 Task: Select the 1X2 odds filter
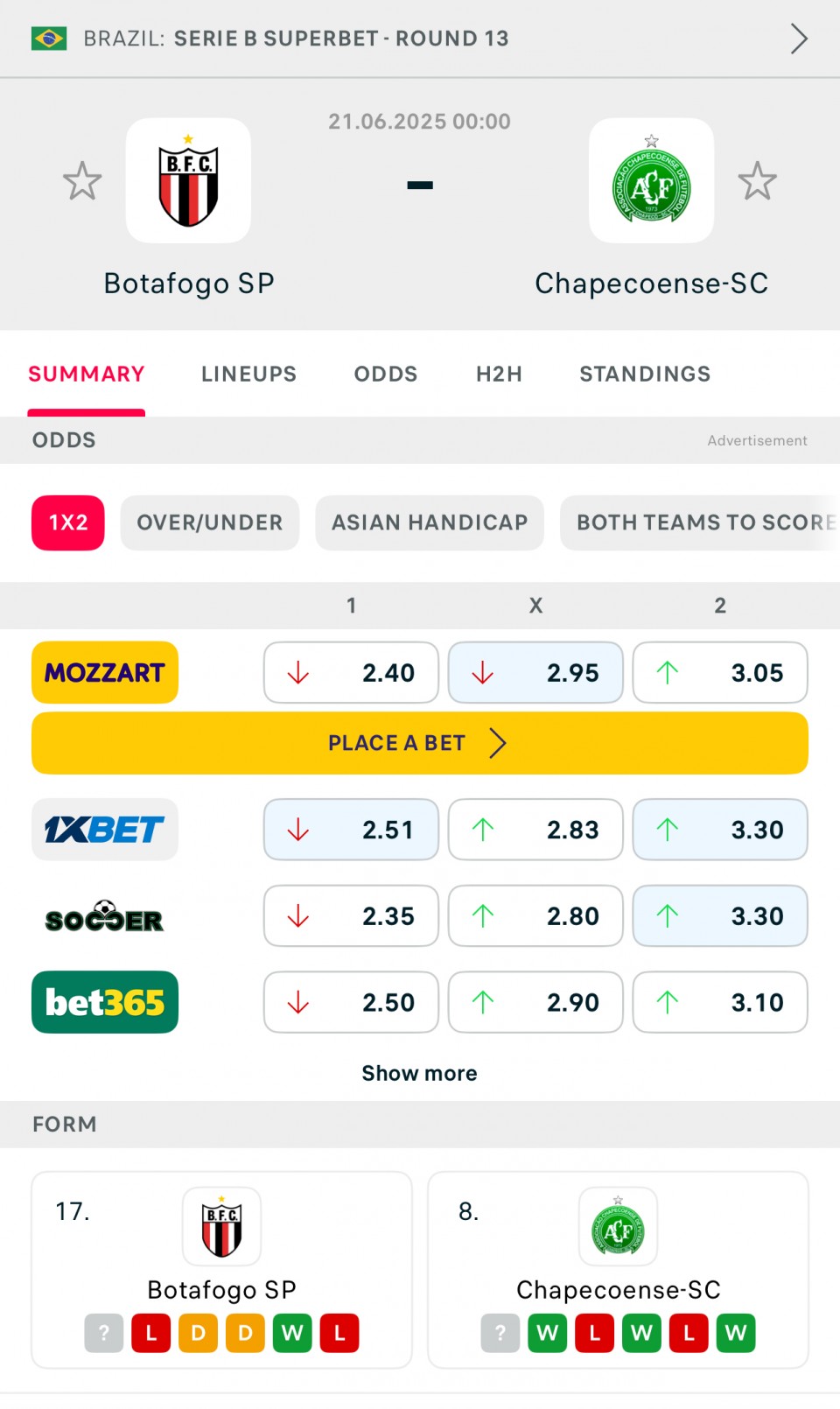[x=68, y=523]
